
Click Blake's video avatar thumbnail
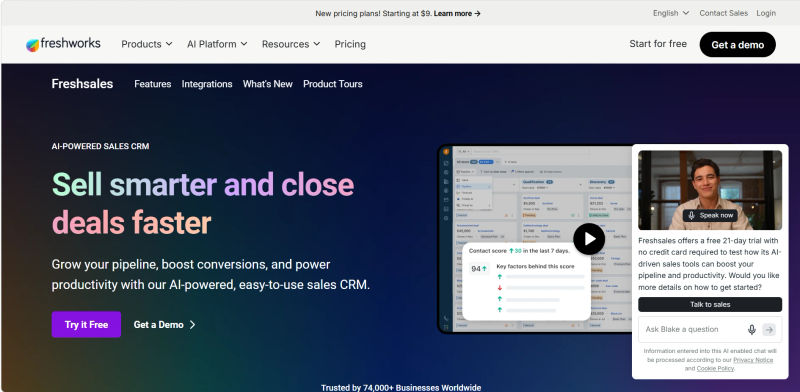[x=710, y=190]
